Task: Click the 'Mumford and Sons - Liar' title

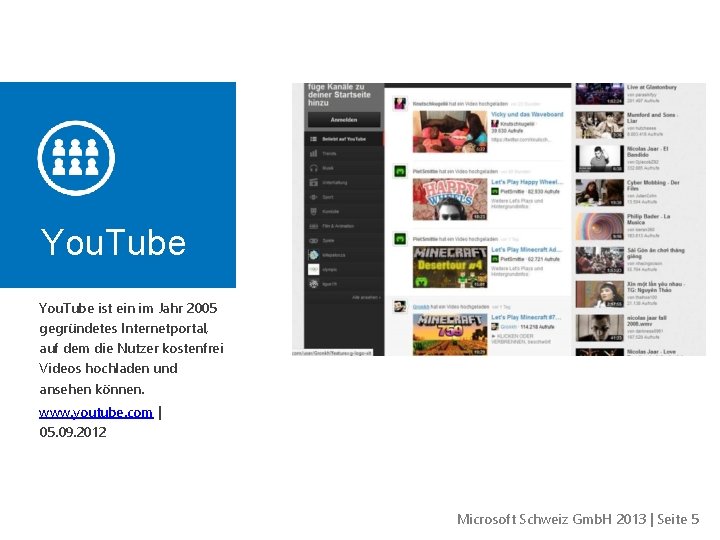Action: coord(652,118)
